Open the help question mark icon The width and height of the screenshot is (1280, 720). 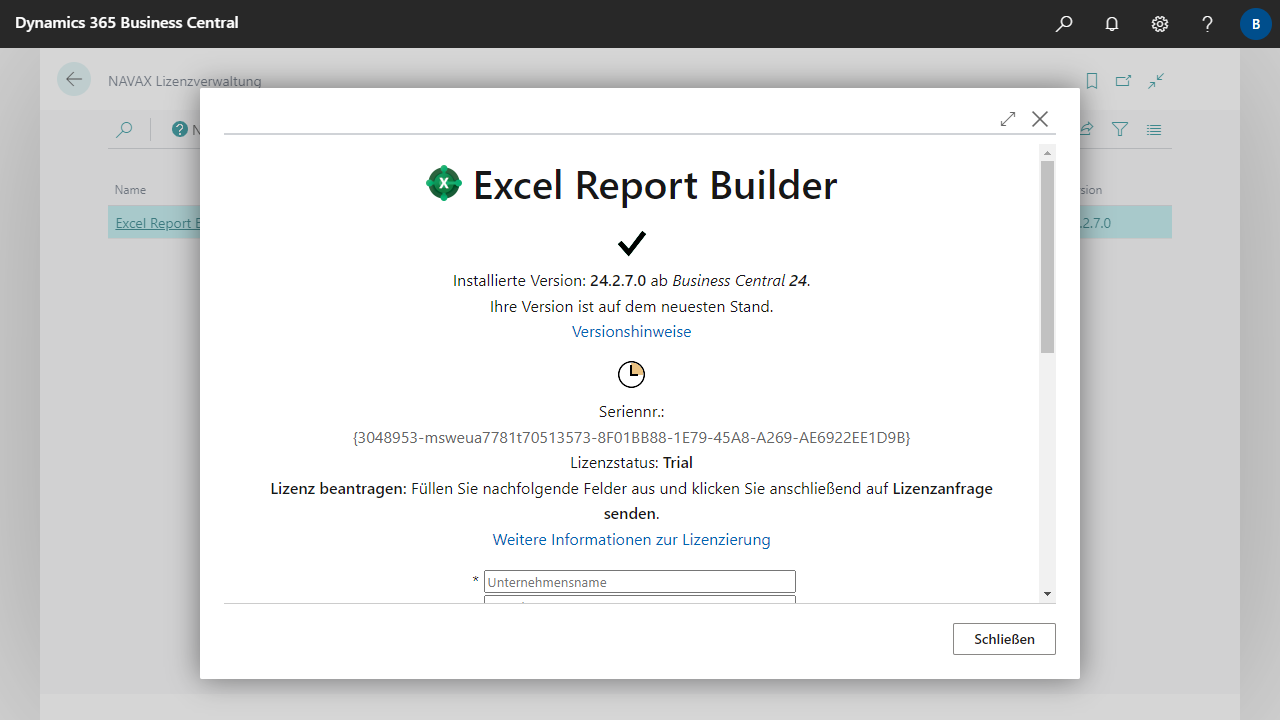tap(1208, 24)
